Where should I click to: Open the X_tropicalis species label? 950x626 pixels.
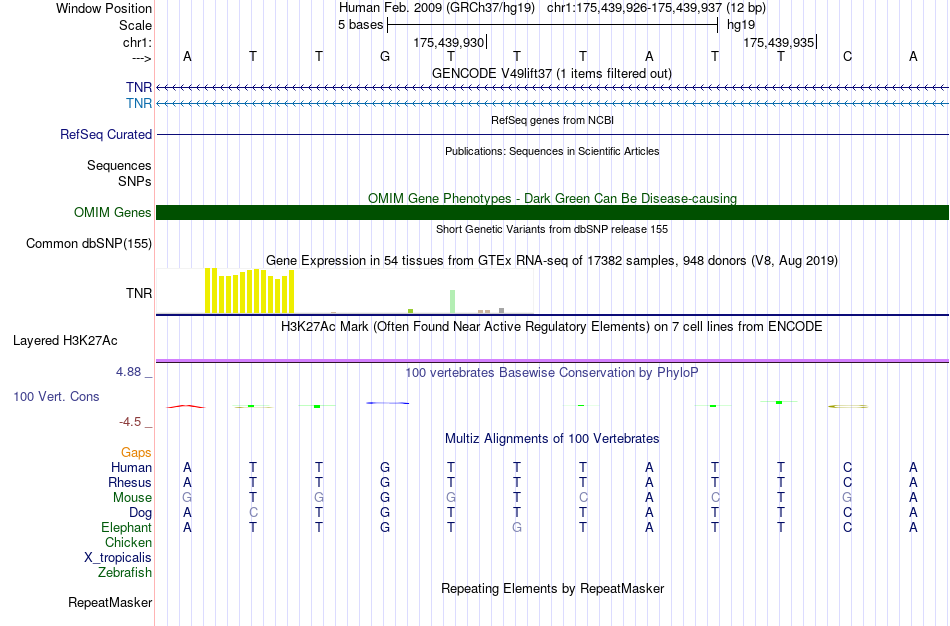pyautogui.click(x=118, y=558)
